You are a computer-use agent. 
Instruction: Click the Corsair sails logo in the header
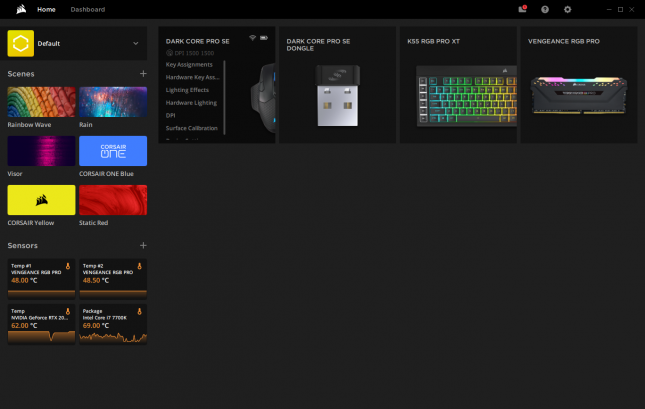click(21, 9)
